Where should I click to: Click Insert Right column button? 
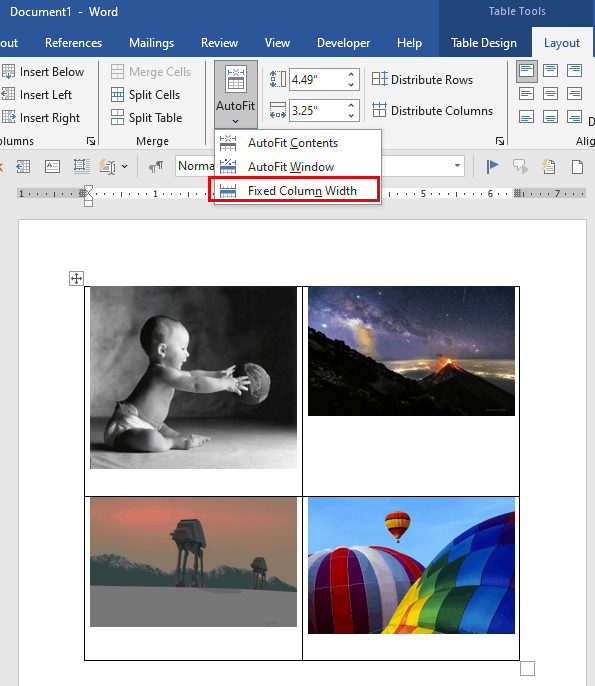point(41,118)
